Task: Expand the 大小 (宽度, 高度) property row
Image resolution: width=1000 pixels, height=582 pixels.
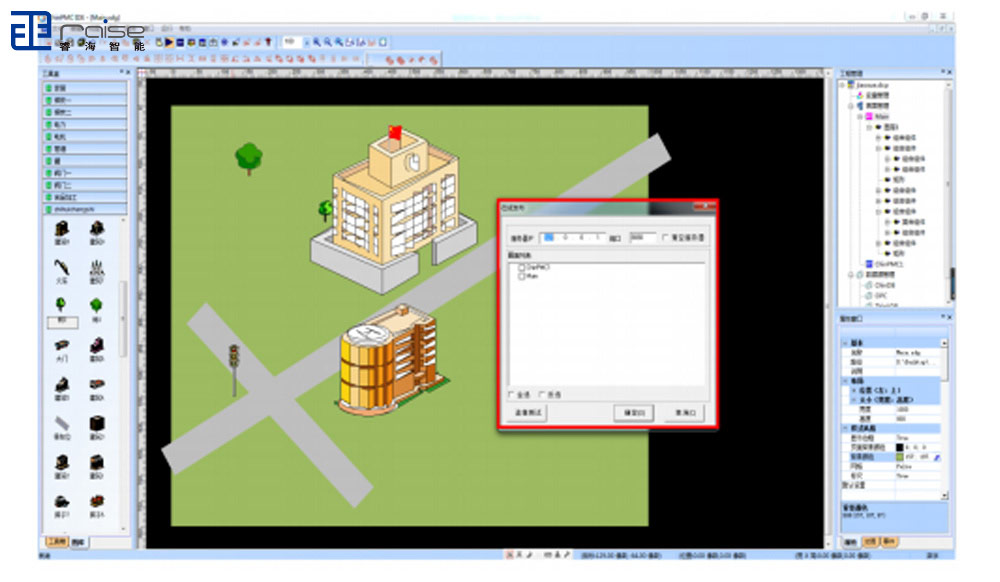Action: pos(854,400)
